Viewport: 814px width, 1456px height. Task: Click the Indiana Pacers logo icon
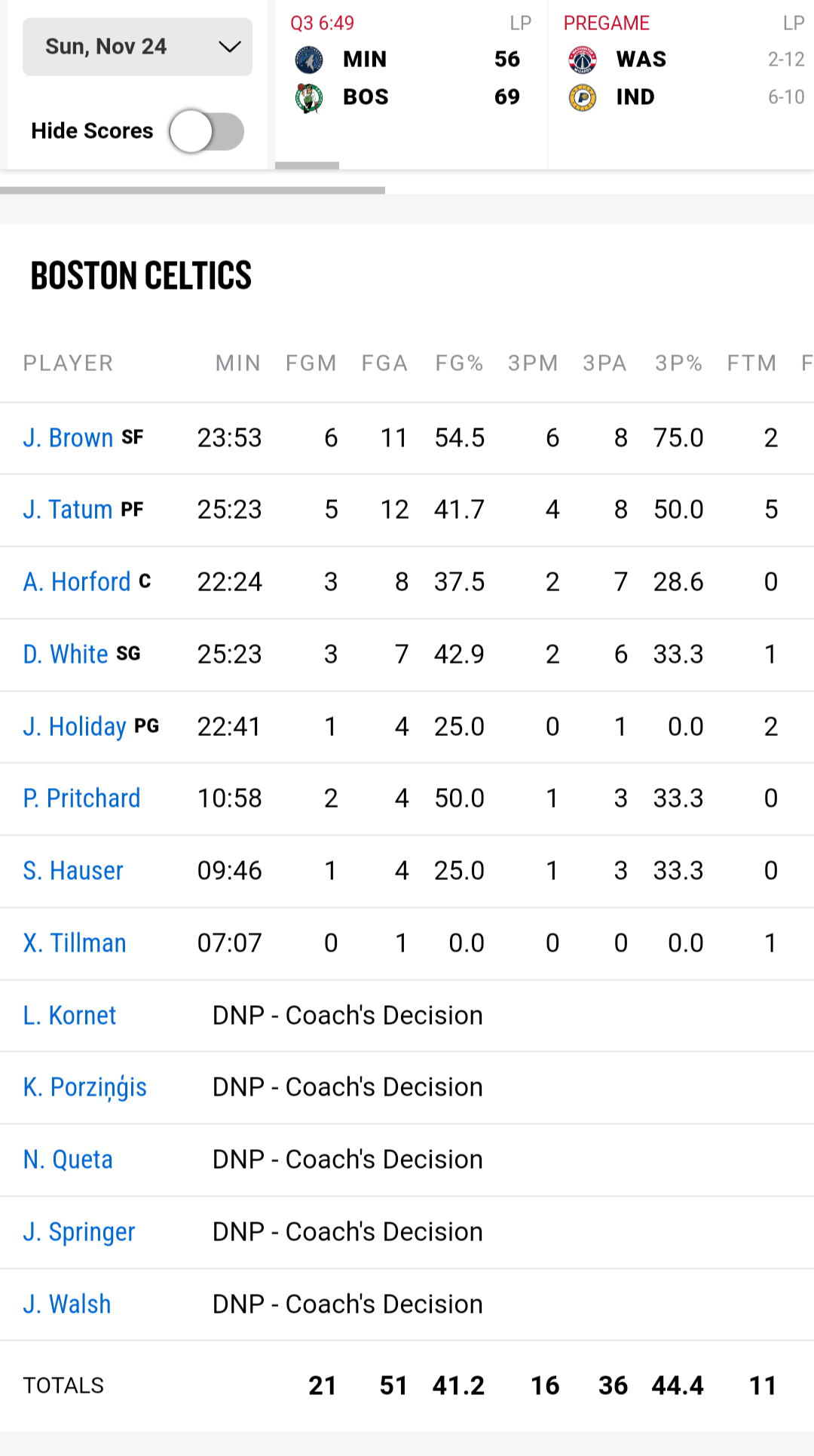click(x=583, y=97)
